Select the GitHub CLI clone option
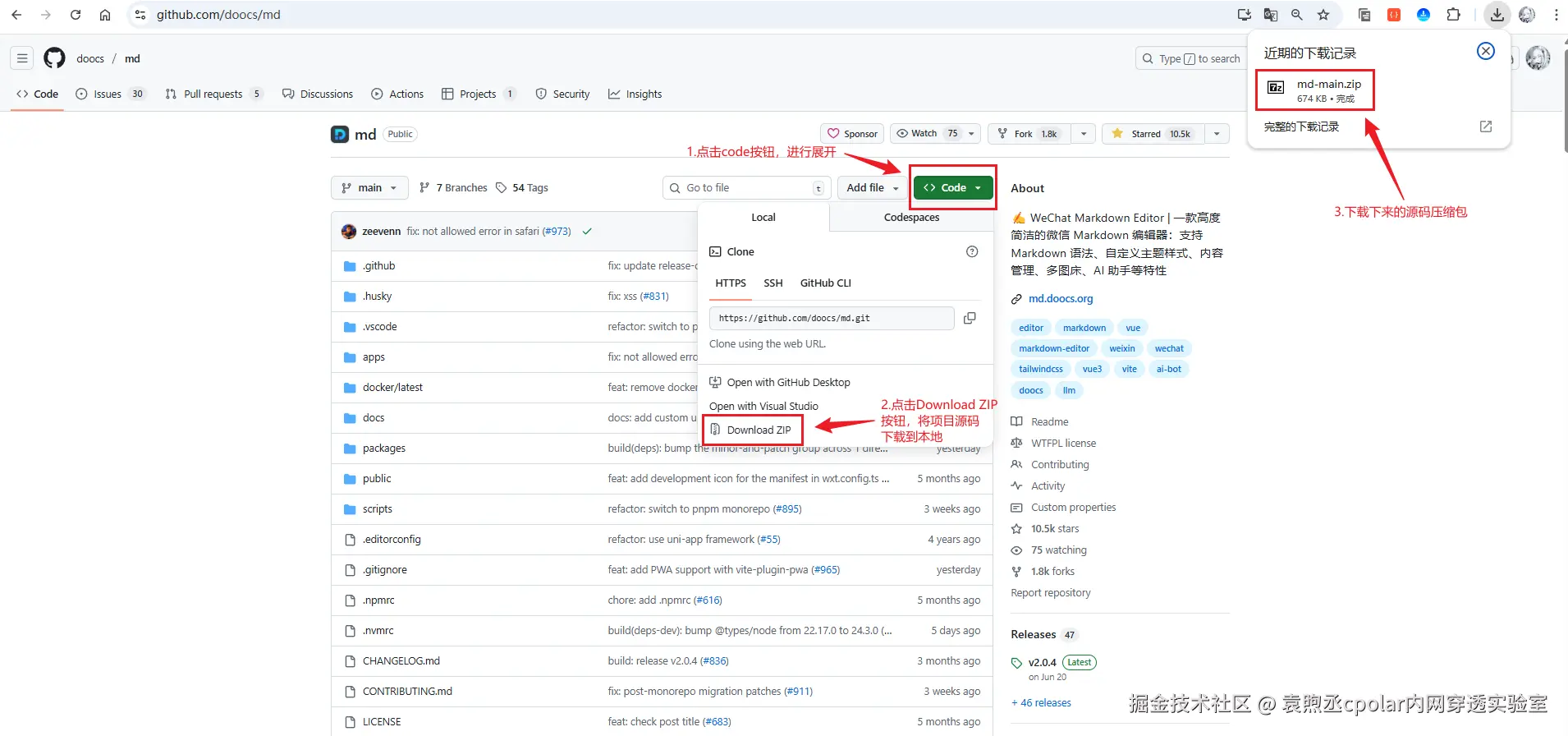Image resolution: width=1568 pixels, height=736 pixels. 826,283
